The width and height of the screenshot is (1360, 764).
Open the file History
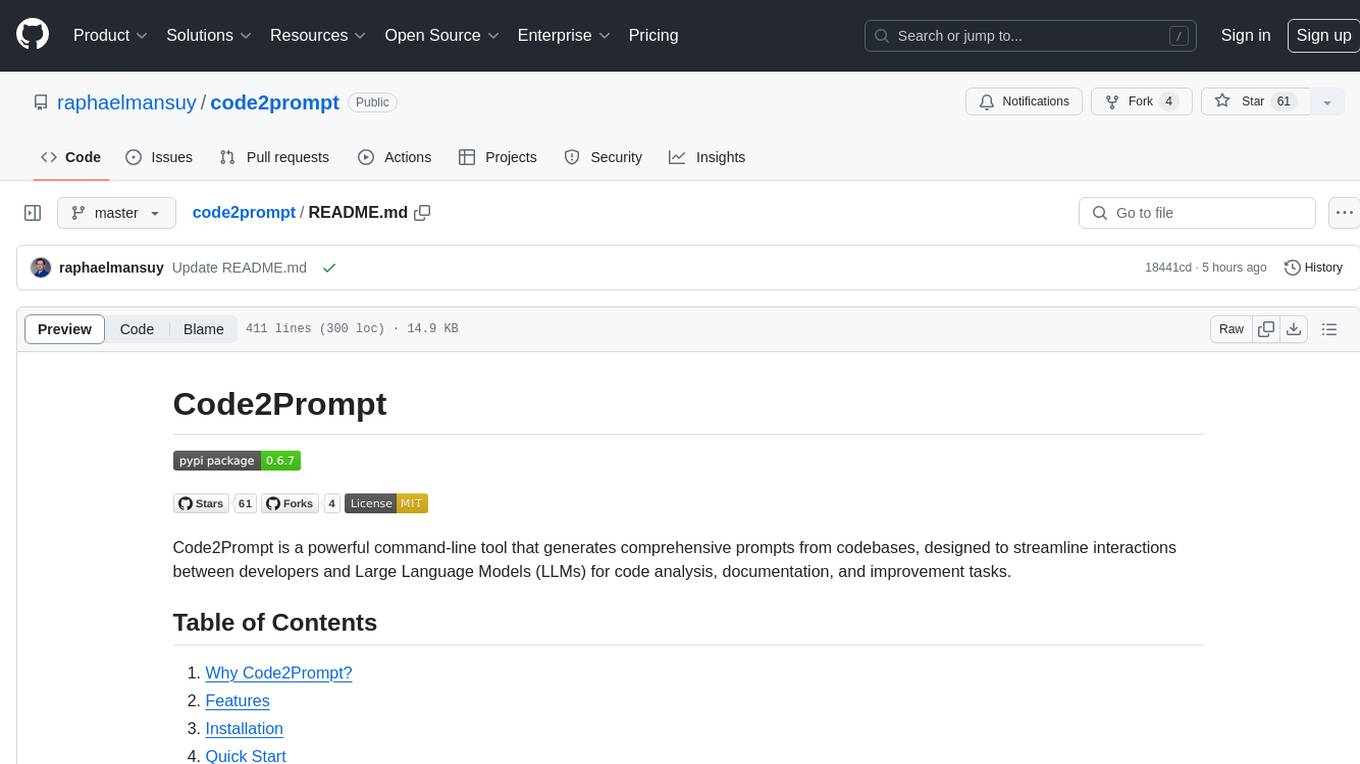click(x=1313, y=268)
